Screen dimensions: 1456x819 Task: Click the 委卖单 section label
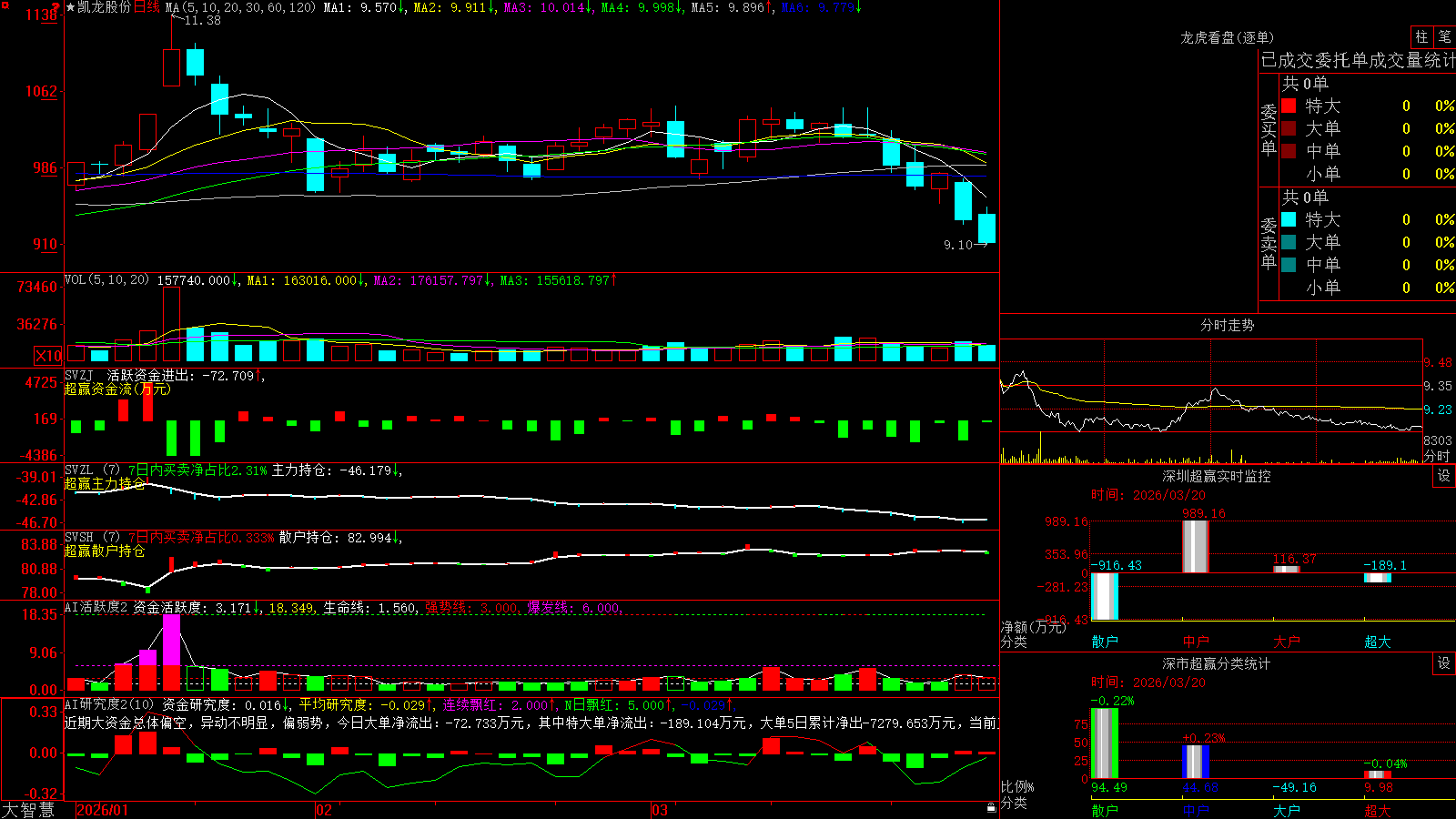point(1269,243)
